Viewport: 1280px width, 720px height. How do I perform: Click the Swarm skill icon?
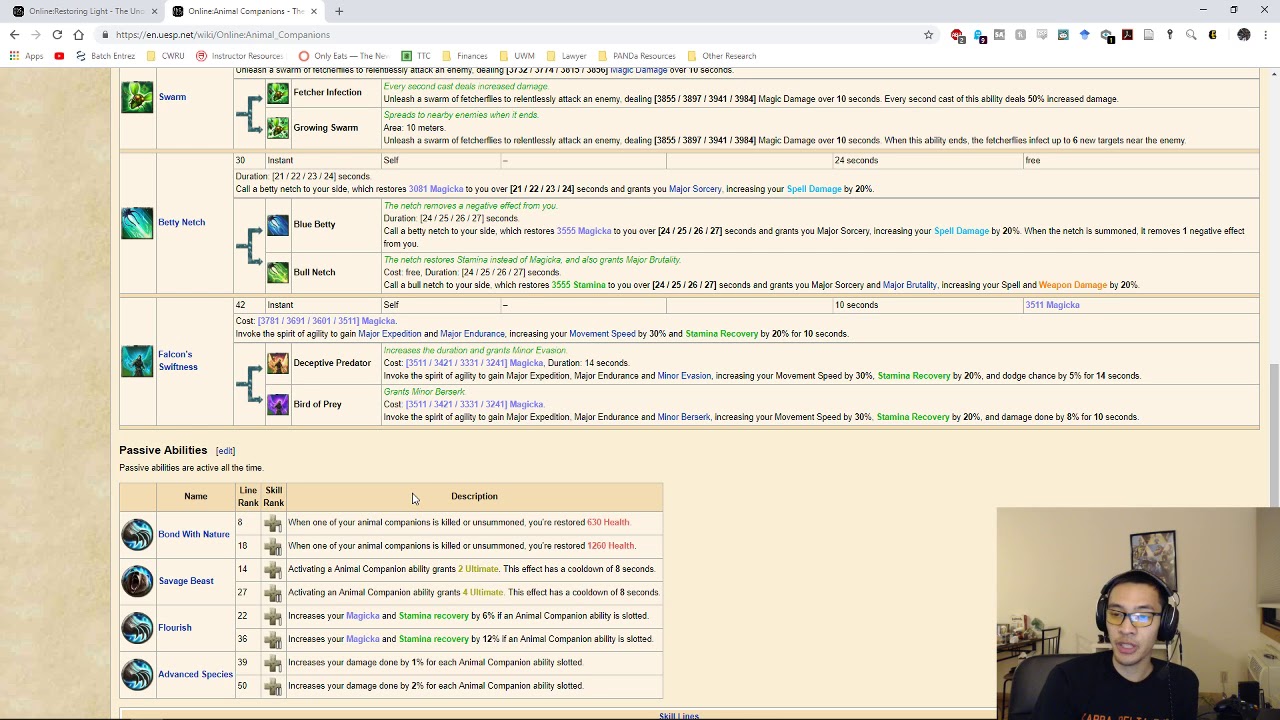pos(137,97)
